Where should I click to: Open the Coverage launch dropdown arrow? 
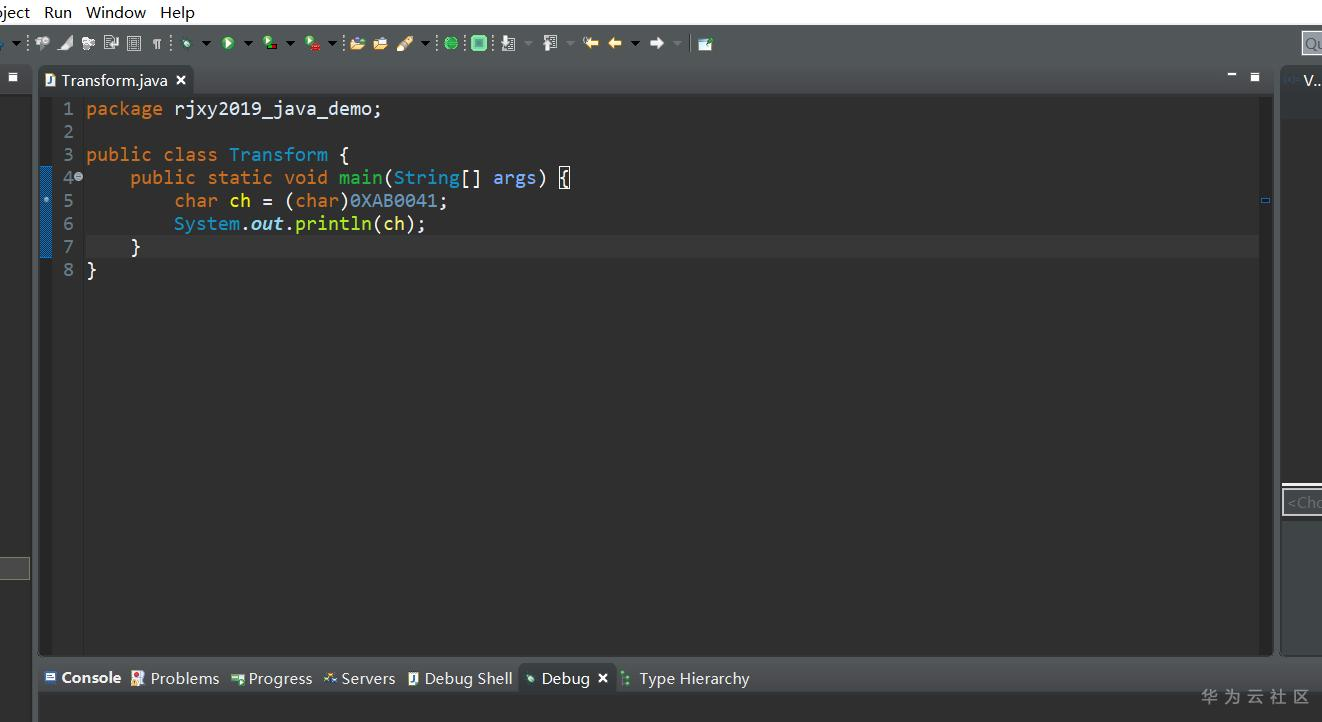pos(290,43)
